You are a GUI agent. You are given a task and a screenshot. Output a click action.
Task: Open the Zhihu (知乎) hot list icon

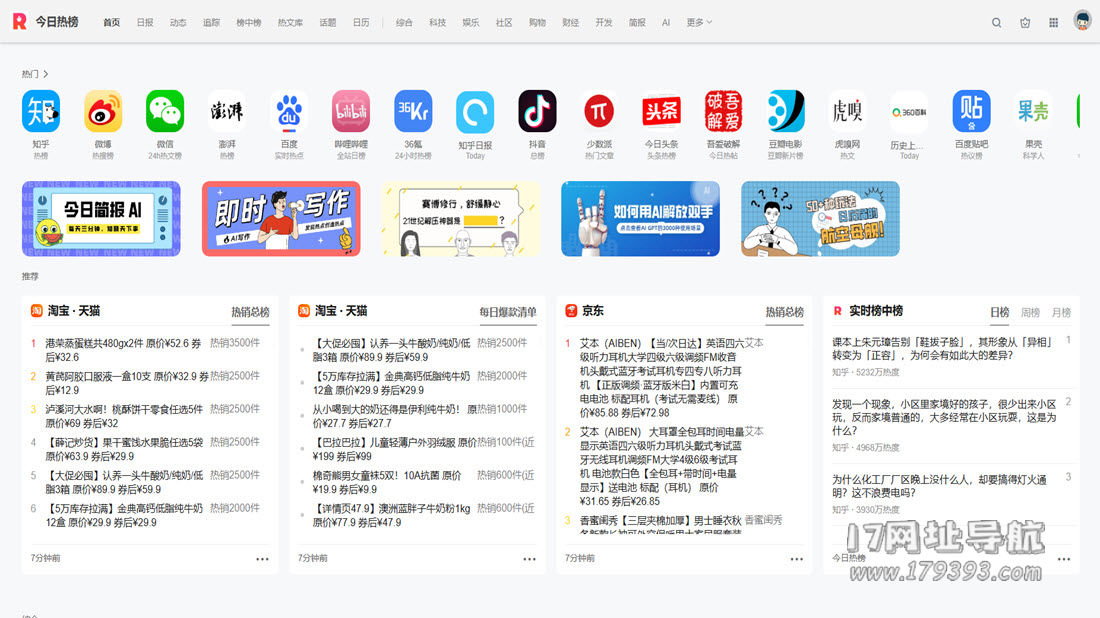point(41,111)
